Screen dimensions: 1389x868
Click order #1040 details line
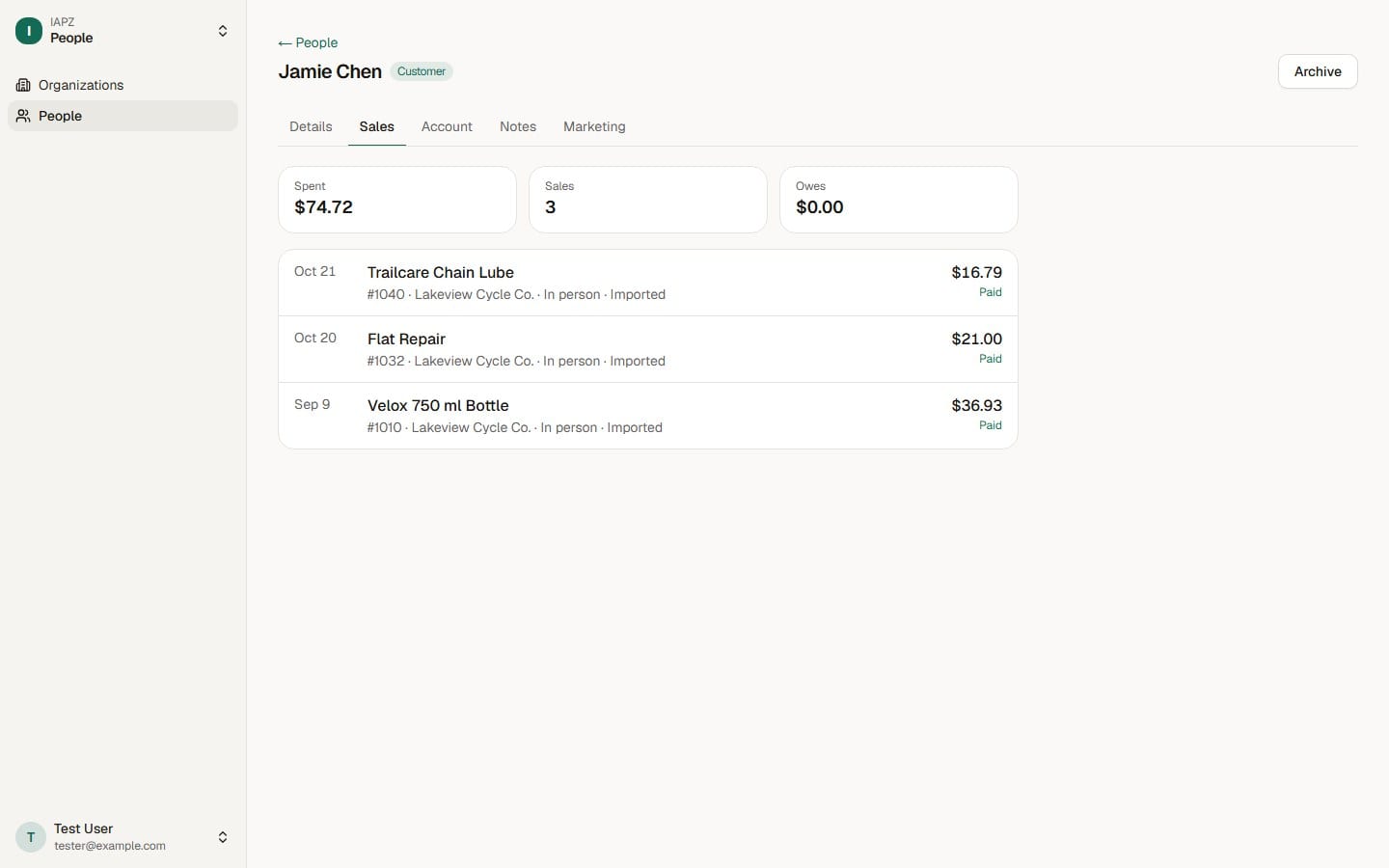[516, 294]
